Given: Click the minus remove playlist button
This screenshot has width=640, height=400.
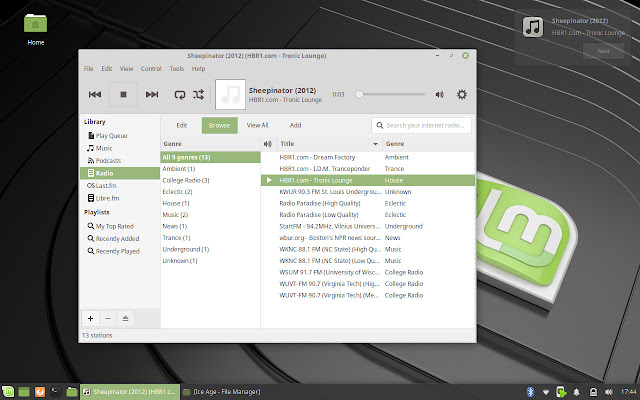Looking at the screenshot, I should (108, 318).
